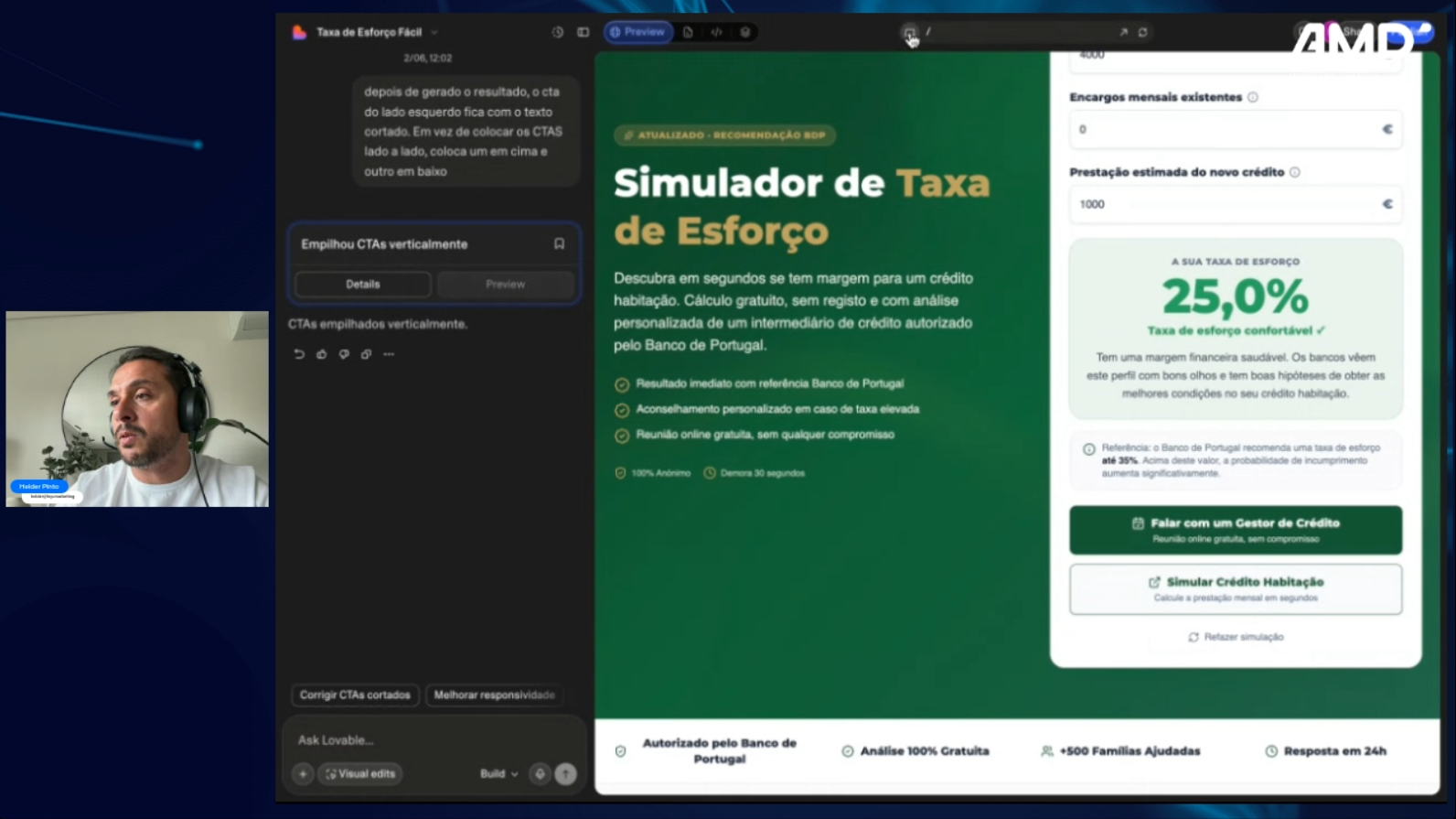Toggle the chat sidebar panel icon
Viewport: 1456px width, 819px height.
pos(583,32)
